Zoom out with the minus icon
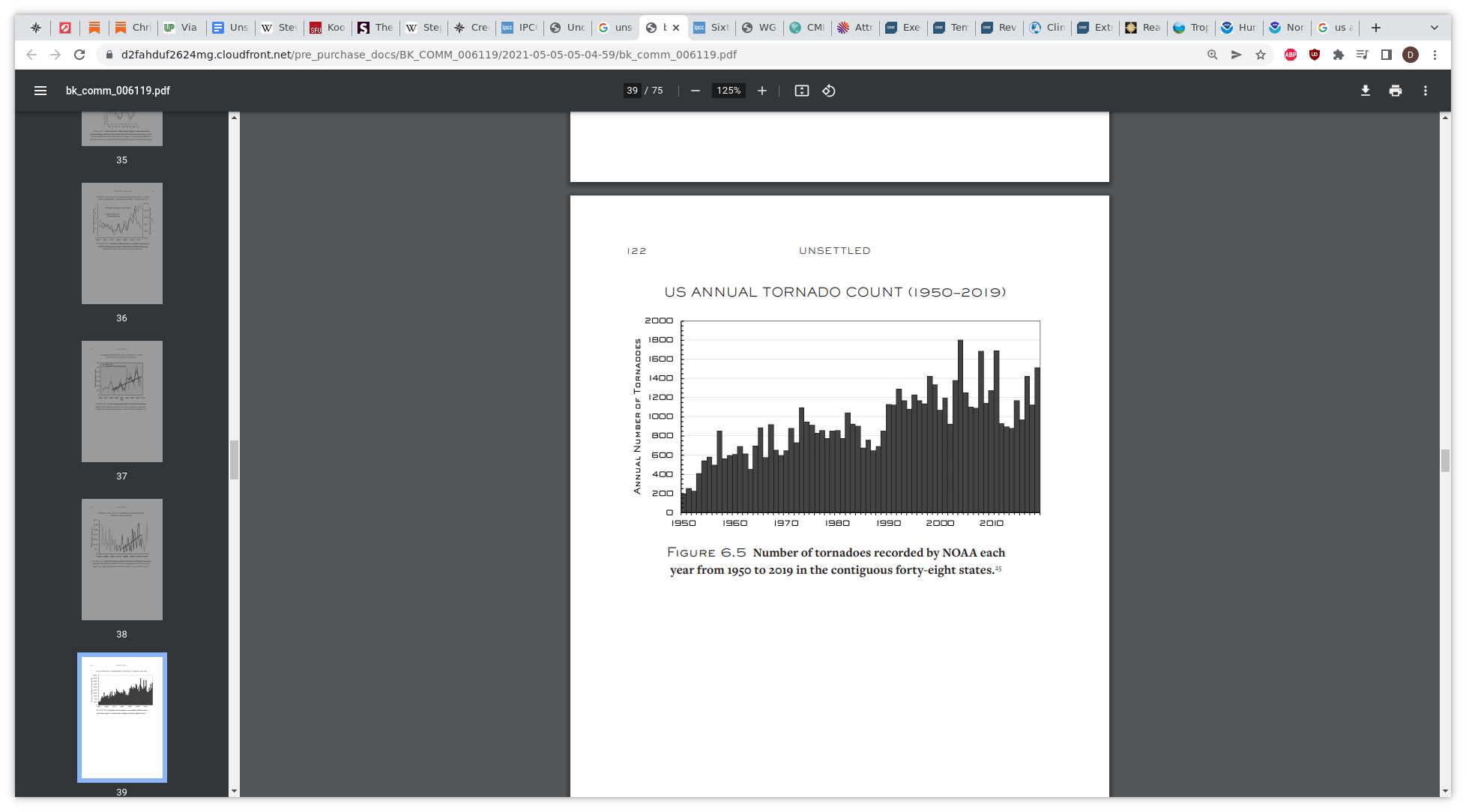Screen dimensions: 1466x812 pyautogui.click(x=696, y=91)
